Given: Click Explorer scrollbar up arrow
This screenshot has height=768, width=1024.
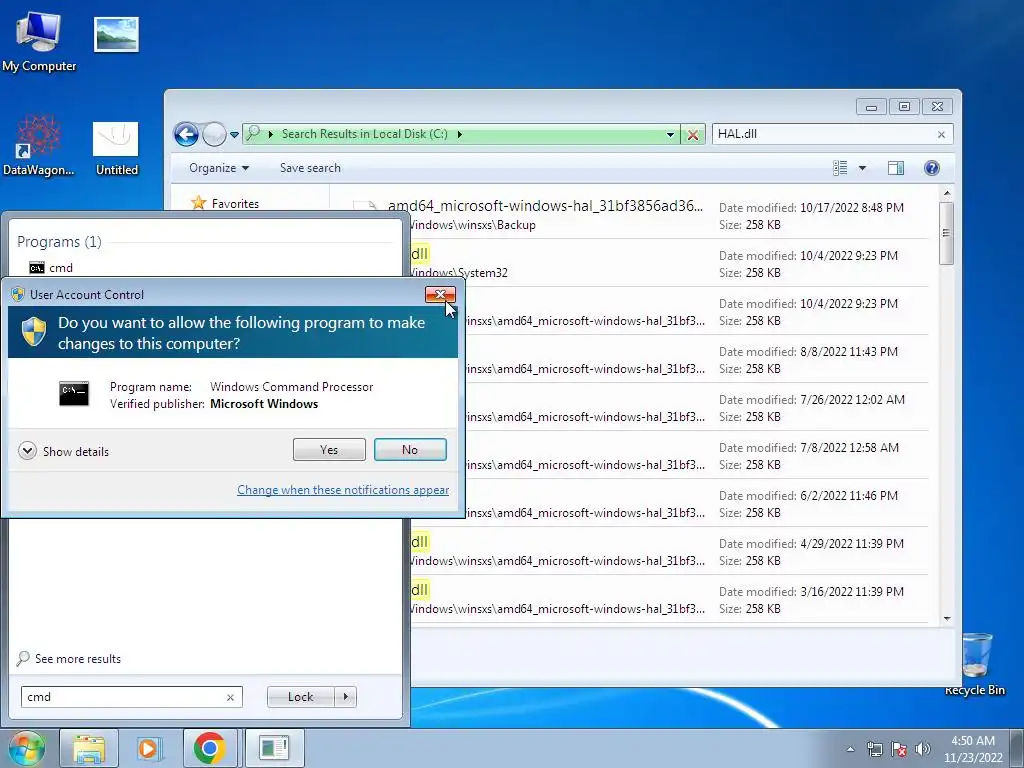Looking at the screenshot, I should 947,193.
